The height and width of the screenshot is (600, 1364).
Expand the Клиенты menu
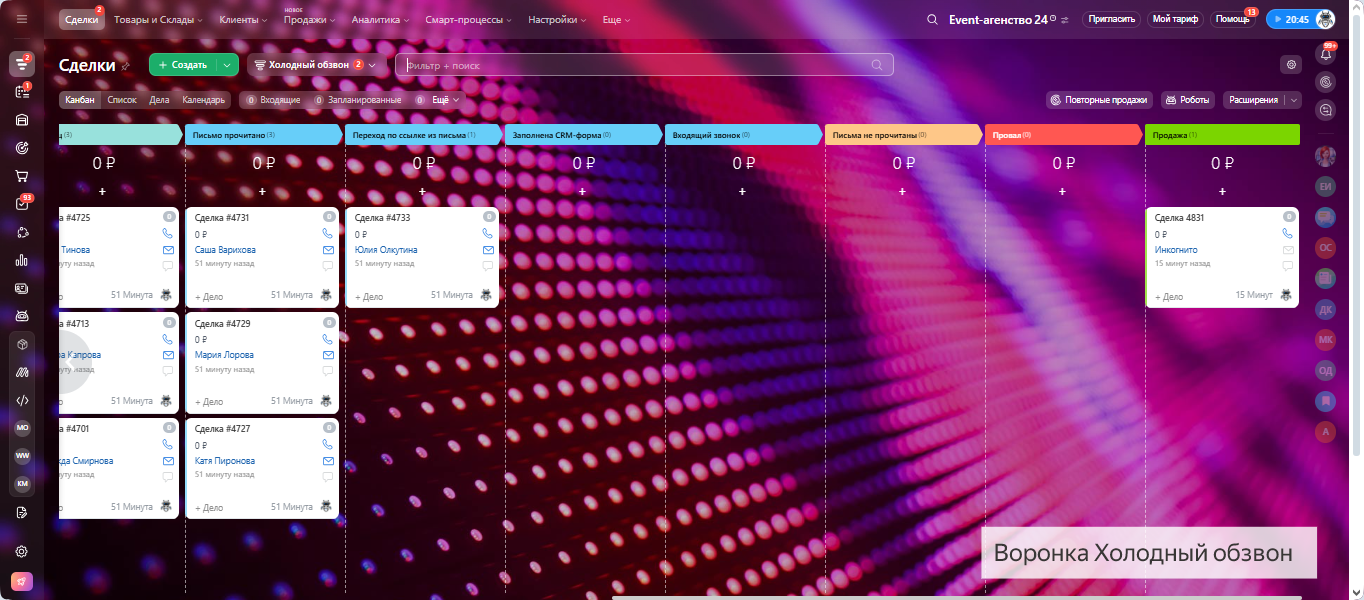click(243, 19)
